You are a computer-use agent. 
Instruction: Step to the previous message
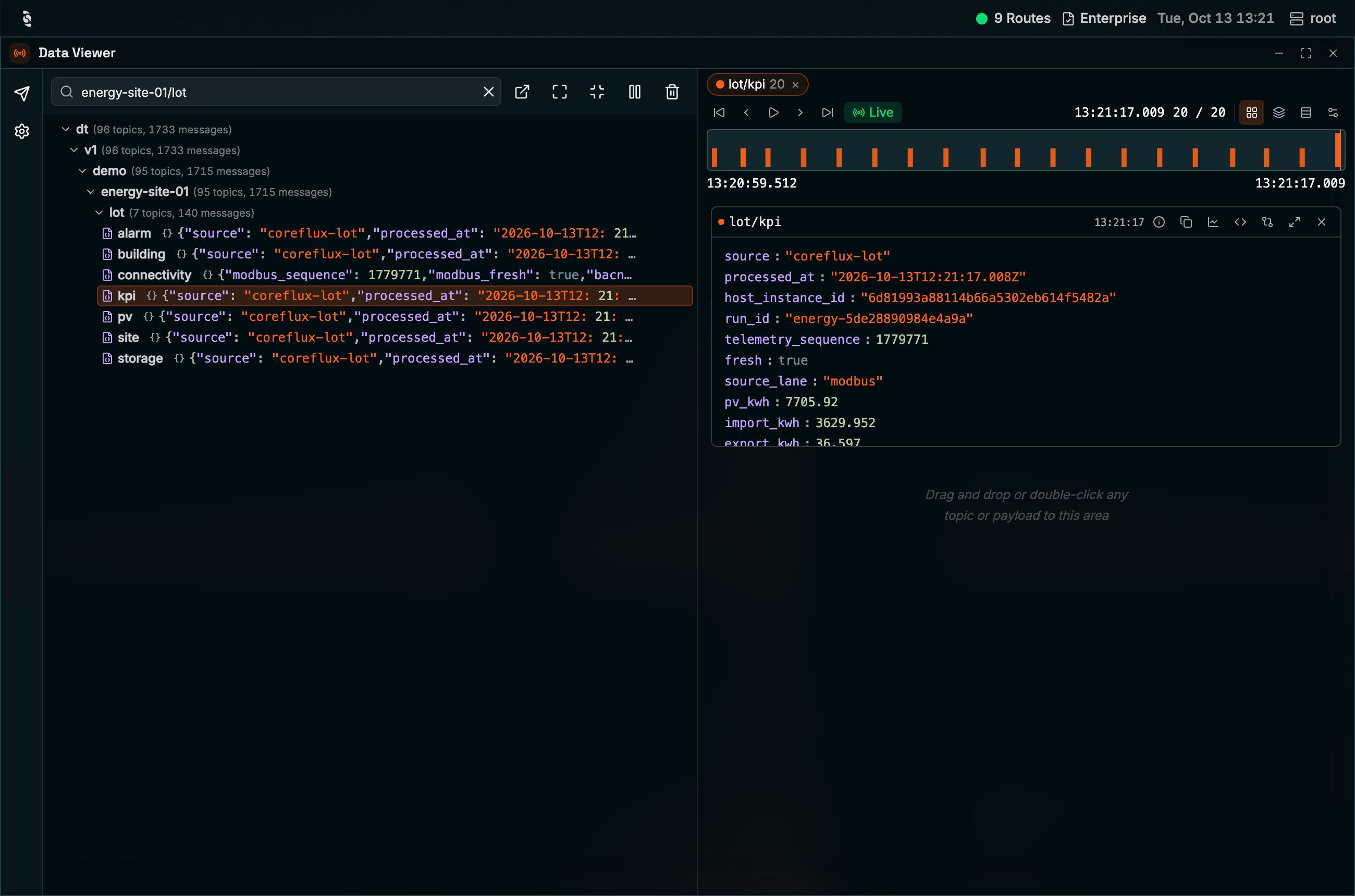coord(746,113)
